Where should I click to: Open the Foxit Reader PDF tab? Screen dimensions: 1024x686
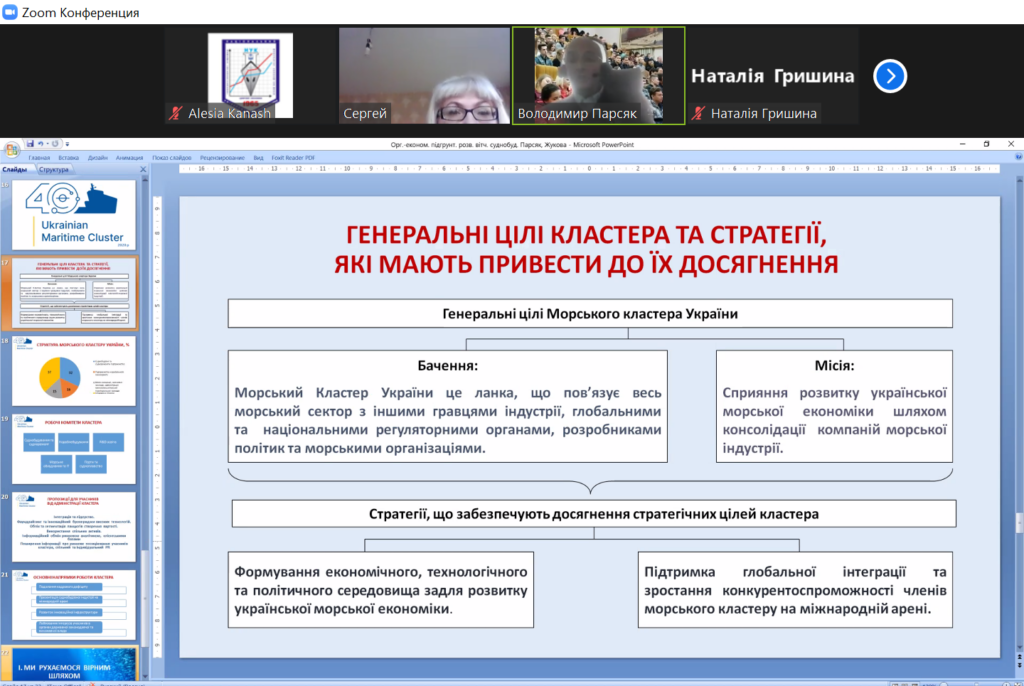click(294, 158)
